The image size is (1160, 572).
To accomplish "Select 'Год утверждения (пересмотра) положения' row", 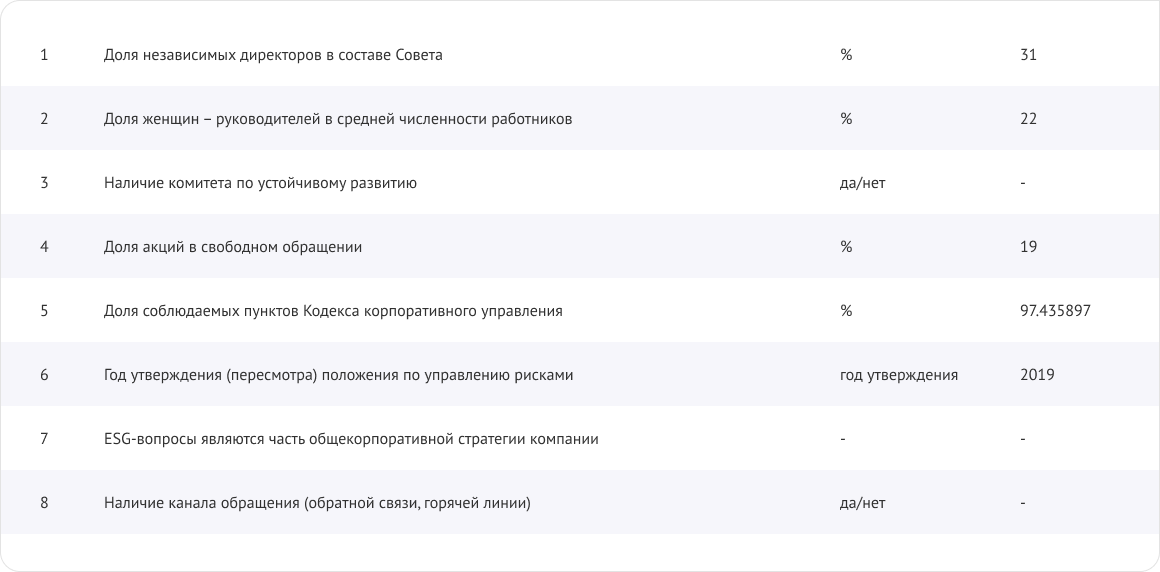I will point(580,374).
